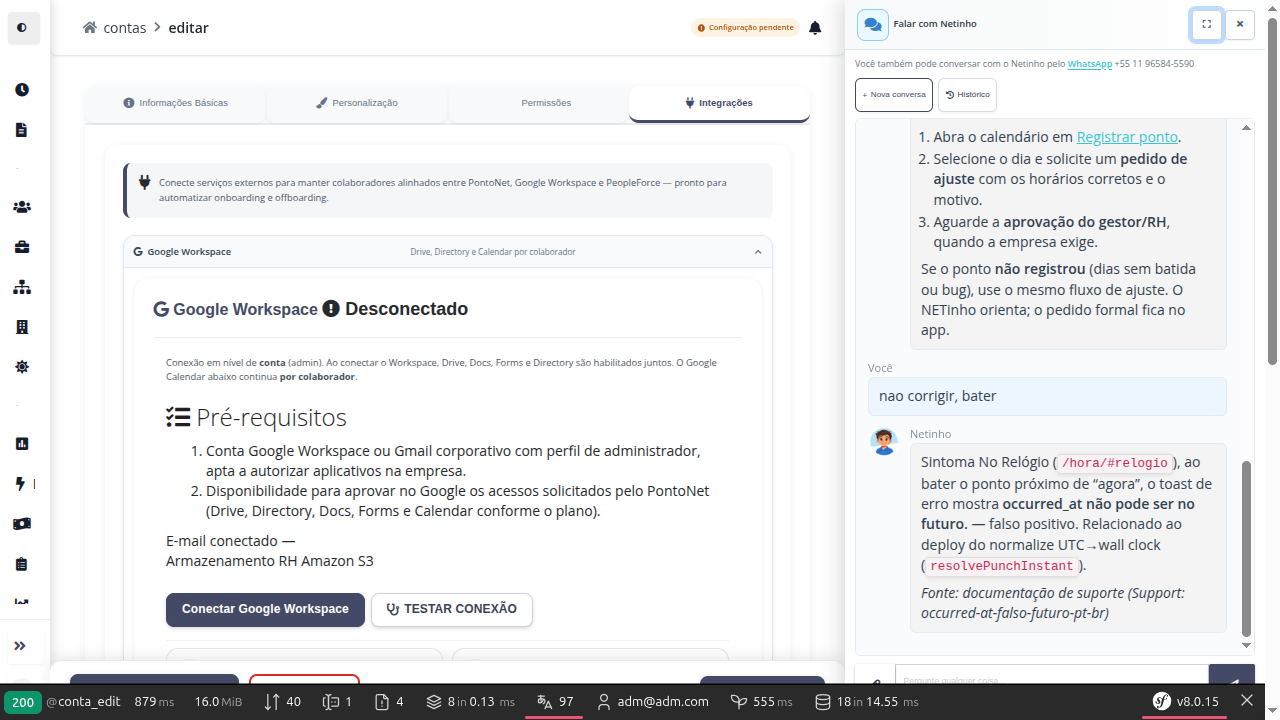Open the lightning bolt sidebar icon
This screenshot has width=1280, height=720.
coord(22,484)
